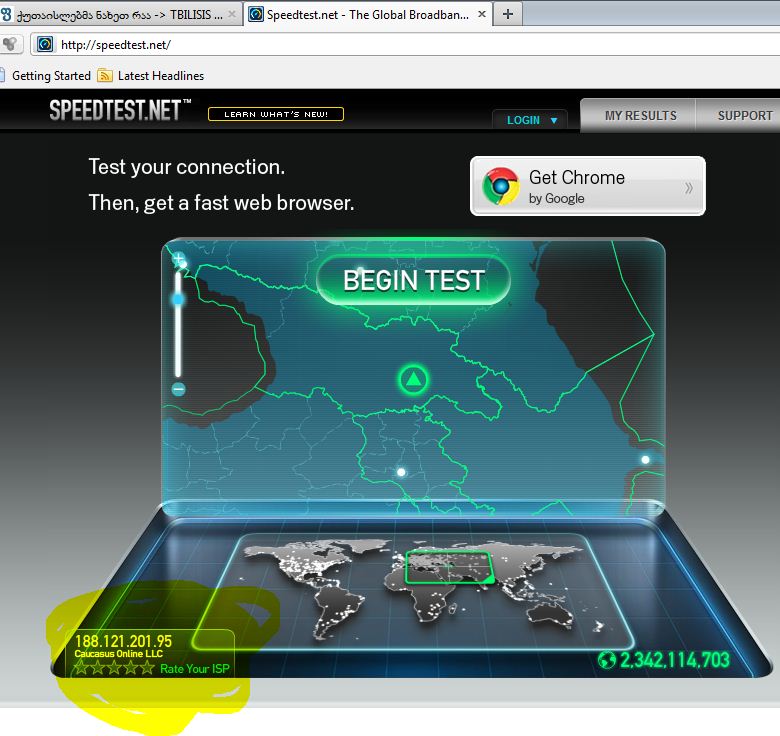Click the ISP star rating

(x=114, y=667)
